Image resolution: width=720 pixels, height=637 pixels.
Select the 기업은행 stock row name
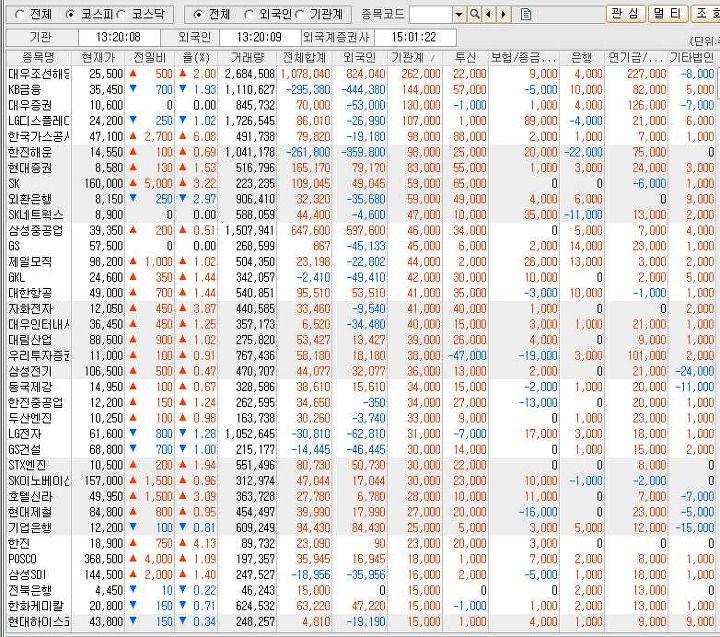point(30,528)
